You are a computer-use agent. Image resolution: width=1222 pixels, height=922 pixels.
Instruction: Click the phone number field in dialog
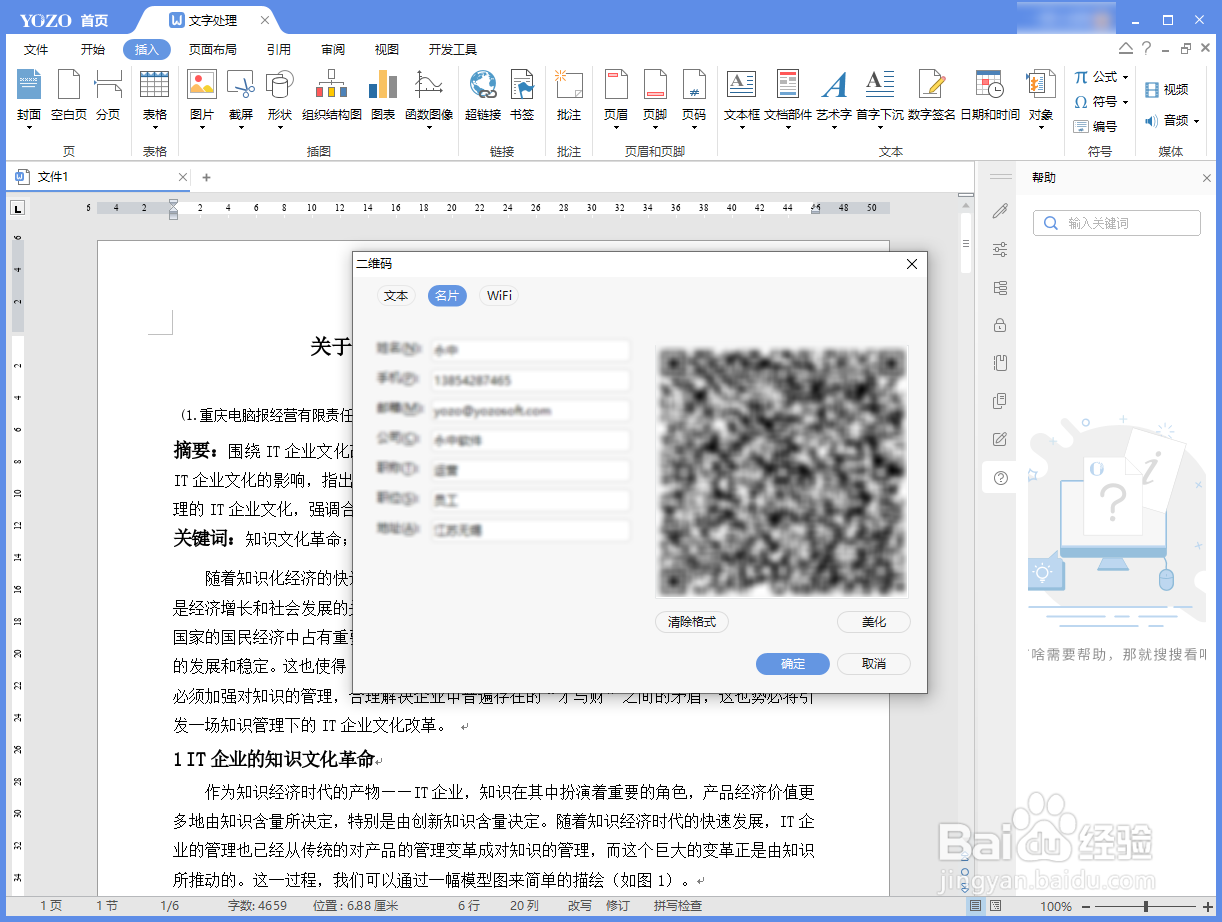click(529, 381)
